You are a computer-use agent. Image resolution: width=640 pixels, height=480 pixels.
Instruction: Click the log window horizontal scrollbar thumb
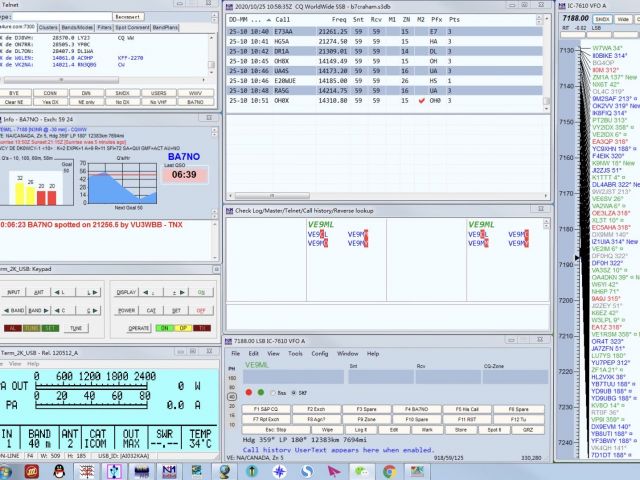tap(272, 196)
